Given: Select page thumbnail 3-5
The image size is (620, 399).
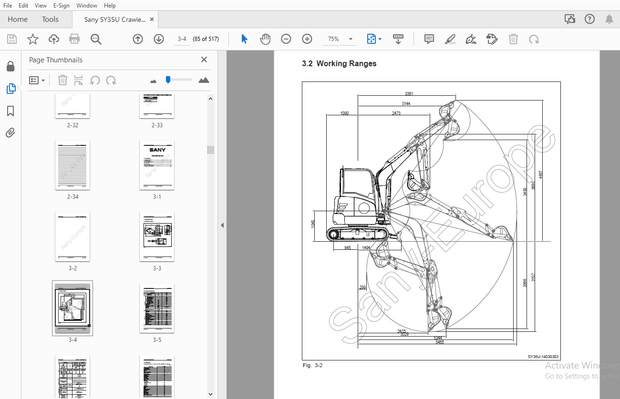Looking at the screenshot, I should (157, 308).
